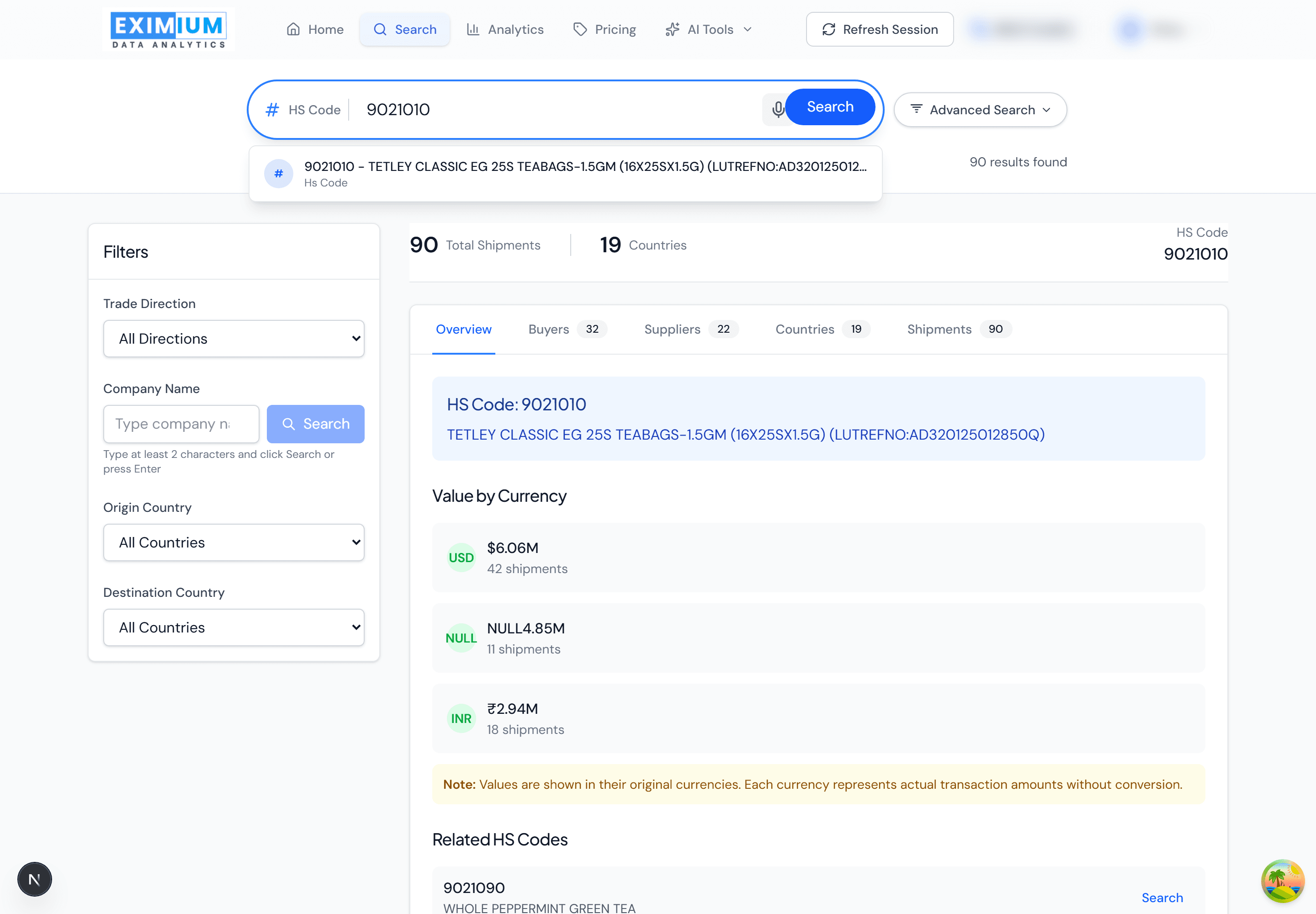Switch to the Overview tab
1316x914 pixels.
tap(463, 329)
